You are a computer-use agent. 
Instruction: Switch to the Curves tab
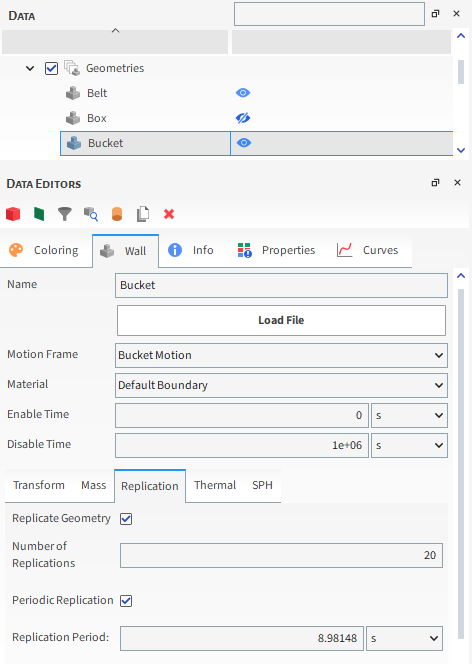(368, 250)
